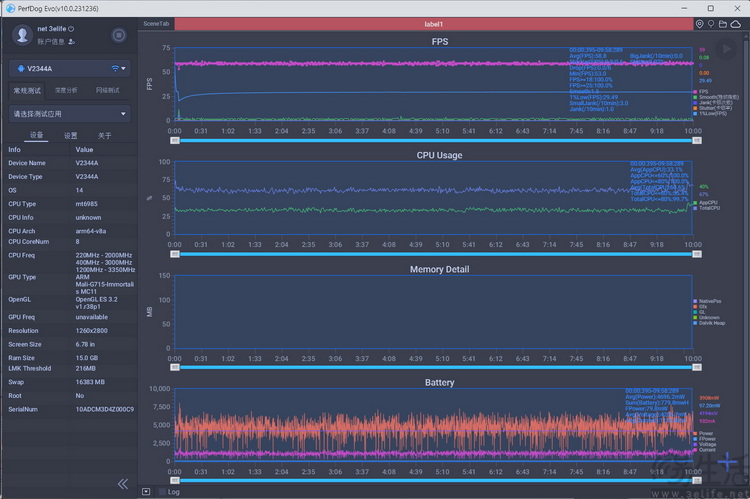This screenshot has height=499, width=750.
Task: Click the Memory Detail chart right range handle
Action: coord(697,367)
